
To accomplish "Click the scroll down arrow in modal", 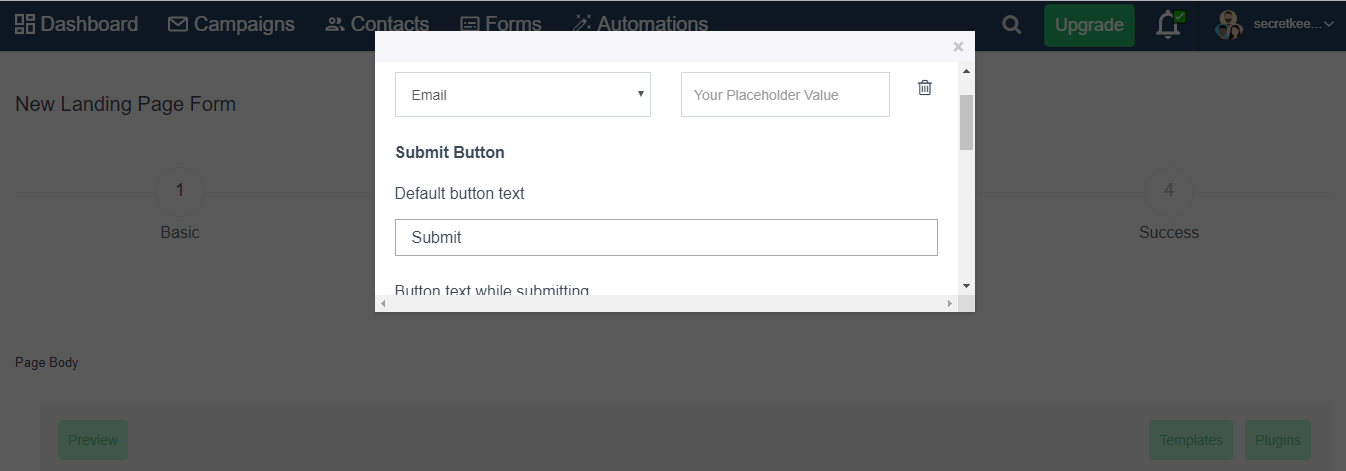I will (966, 286).
